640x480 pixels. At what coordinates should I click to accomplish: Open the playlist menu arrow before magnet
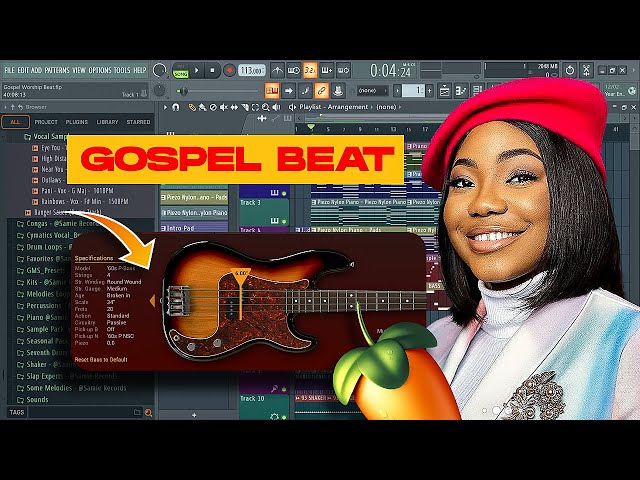165,107
